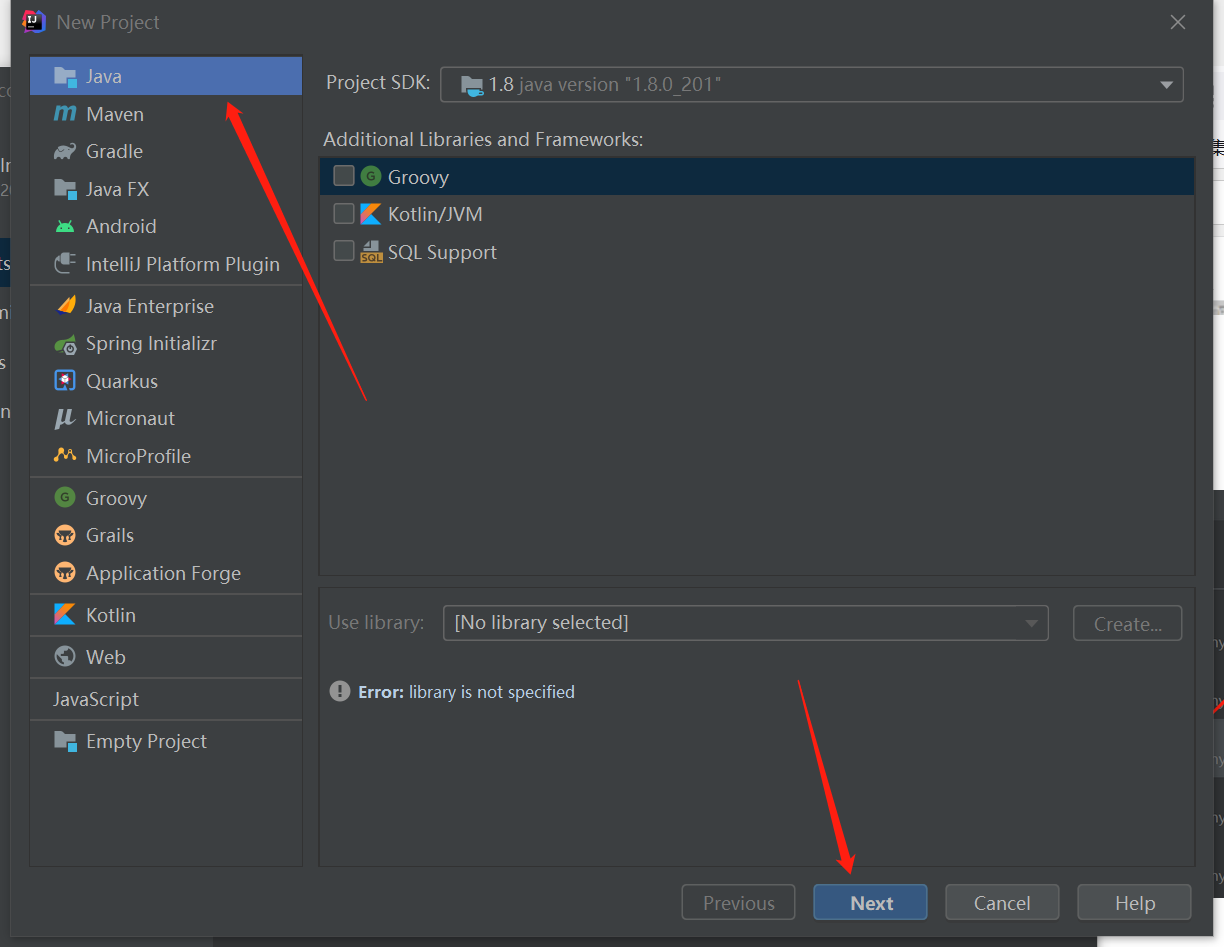Image resolution: width=1224 pixels, height=947 pixels.
Task: Click 'Additional Libraries and Frameworks:' label
Action: [483, 139]
